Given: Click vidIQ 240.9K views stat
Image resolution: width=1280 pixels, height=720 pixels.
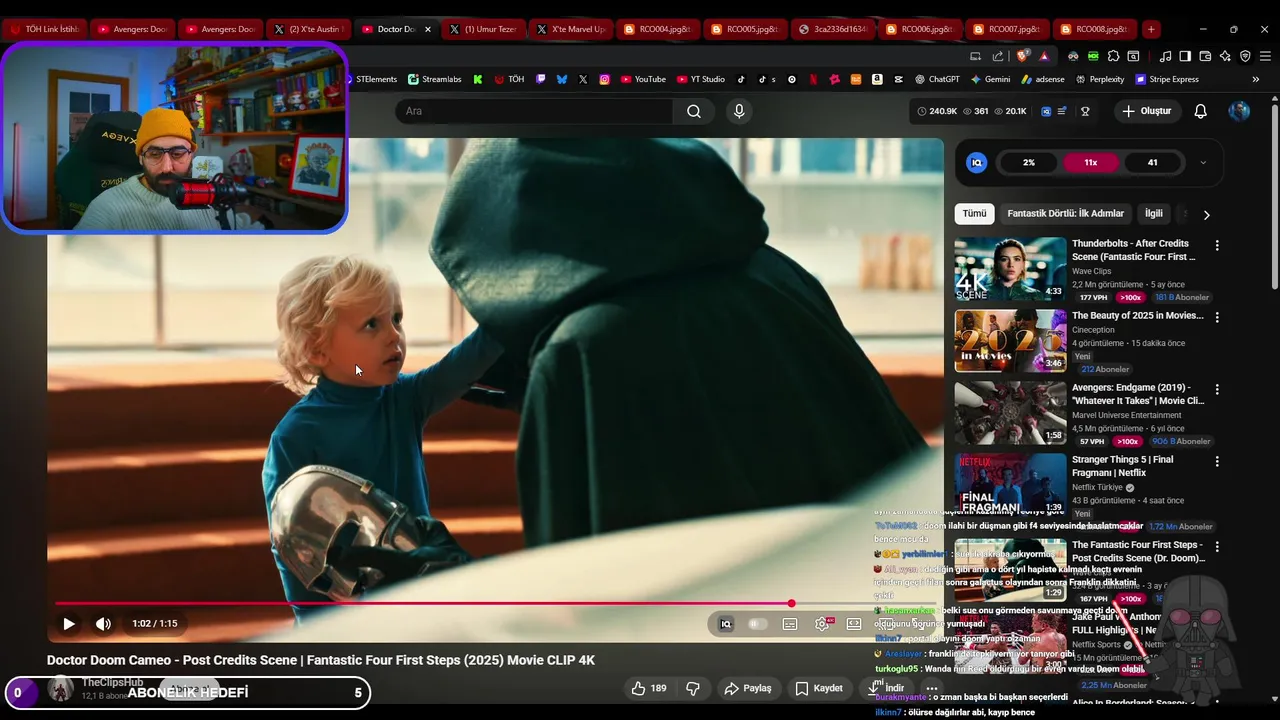Looking at the screenshot, I should [x=937, y=111].
